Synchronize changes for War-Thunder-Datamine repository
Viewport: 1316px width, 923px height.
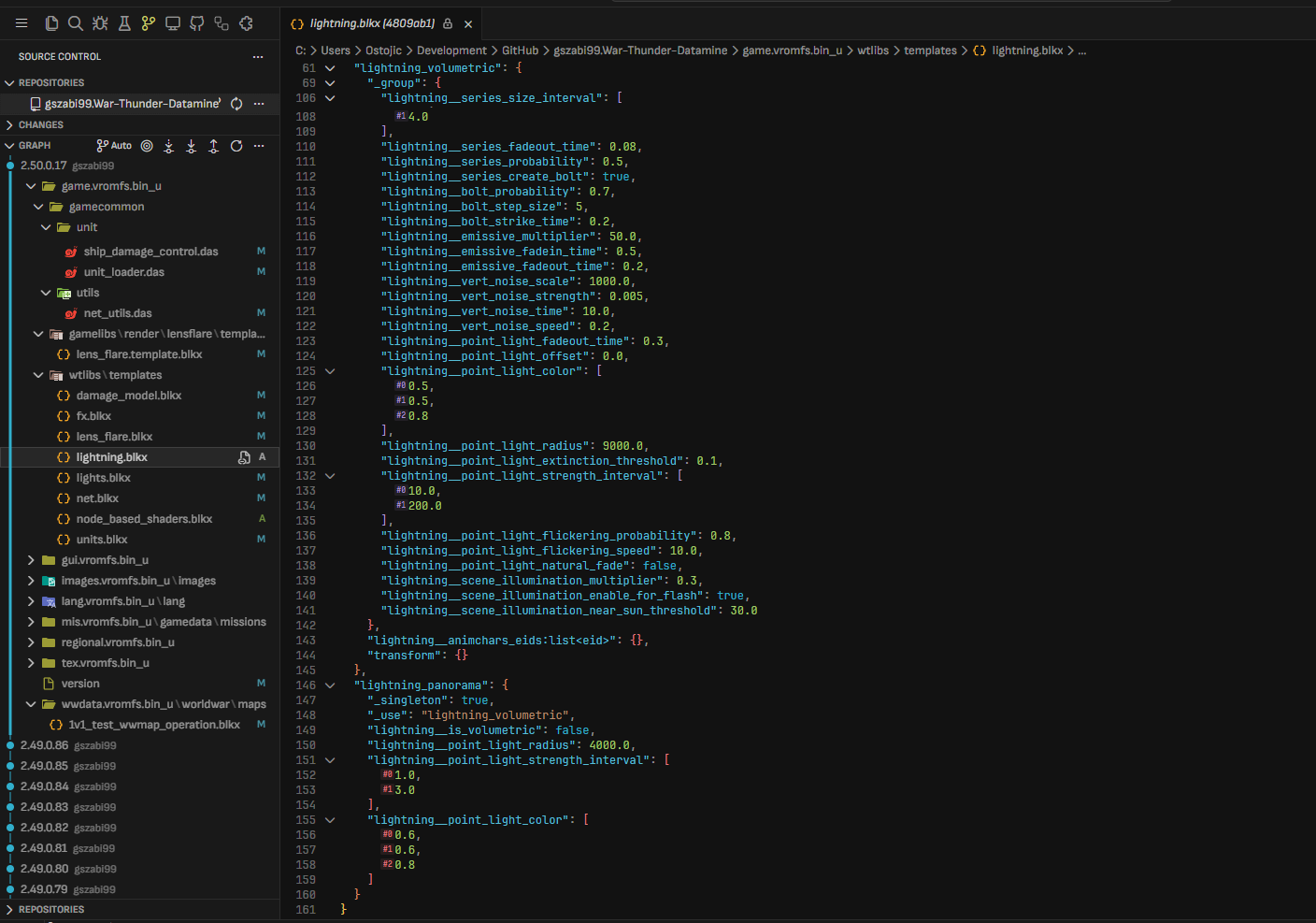(236, 104)
